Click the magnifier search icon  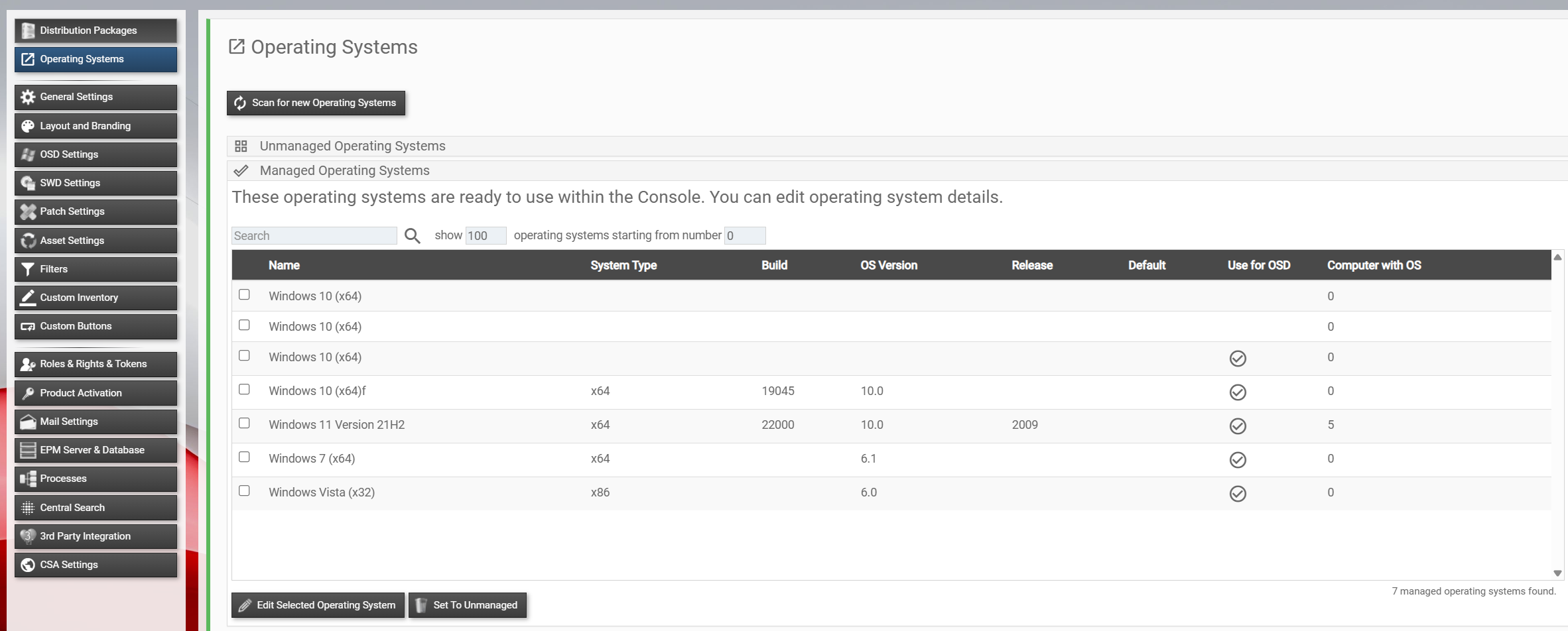point(413,236)
